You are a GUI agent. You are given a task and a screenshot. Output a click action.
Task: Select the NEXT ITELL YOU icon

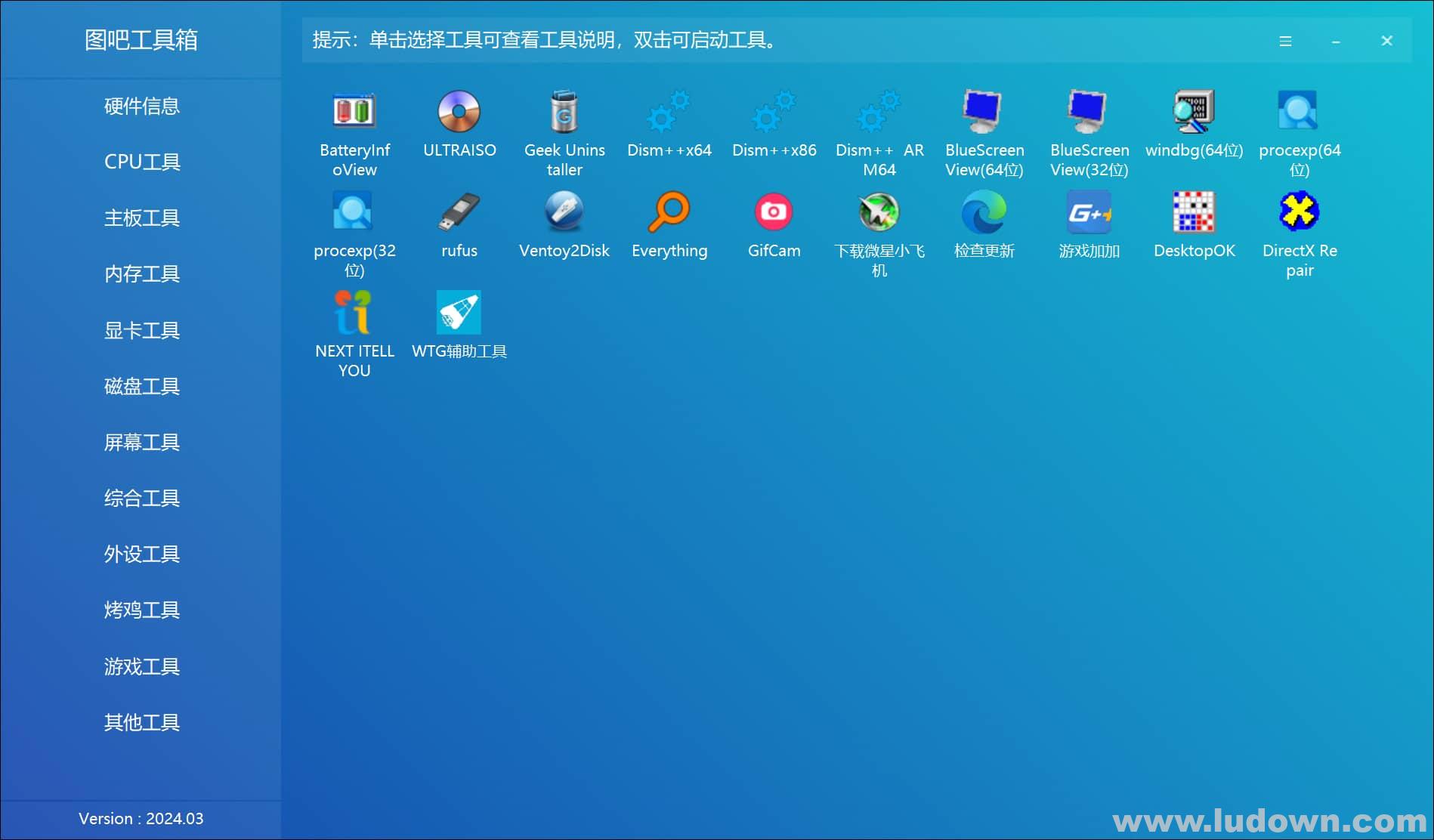(354, 312)
